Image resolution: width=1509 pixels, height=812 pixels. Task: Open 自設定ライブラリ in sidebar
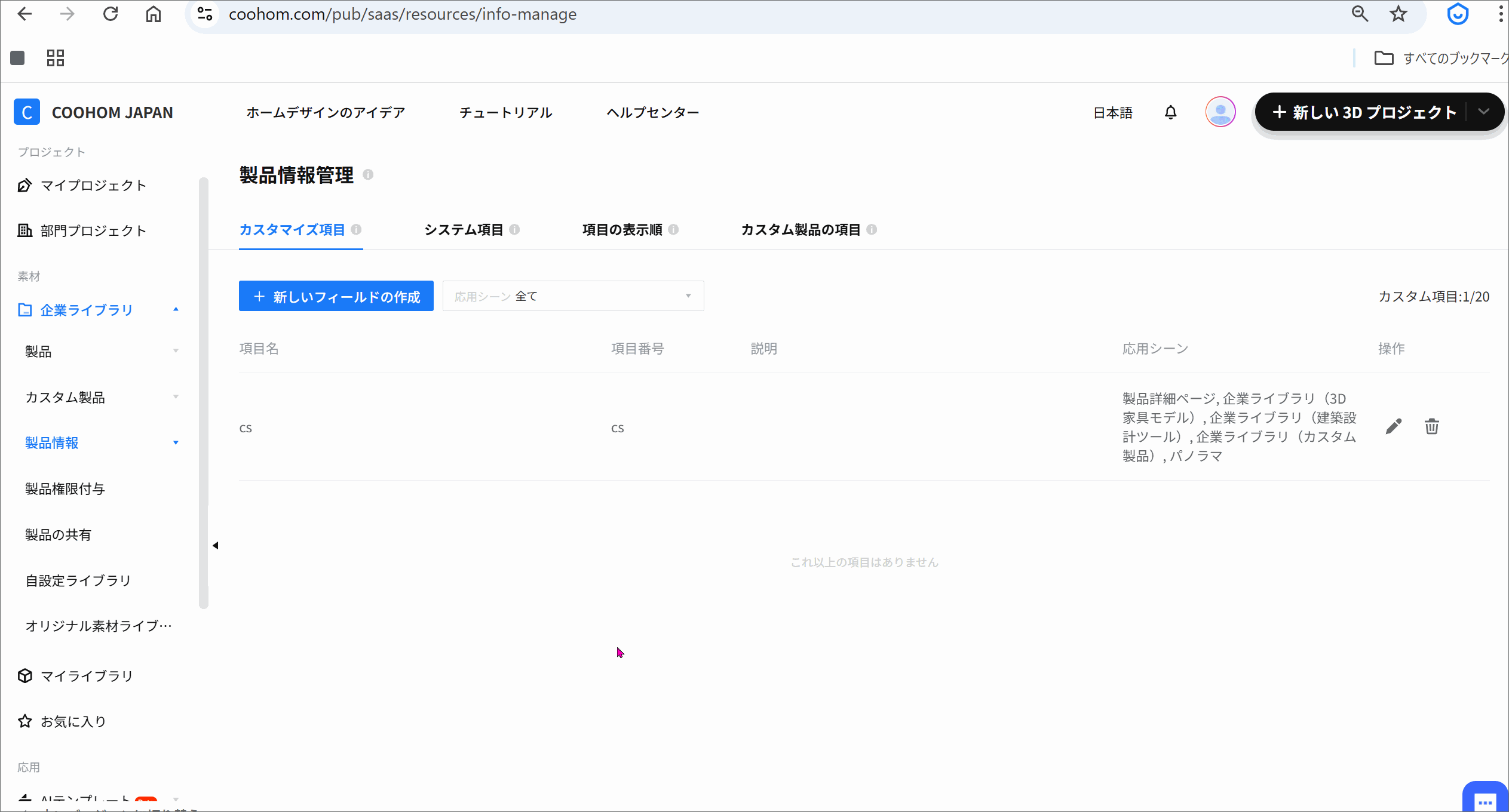tap(78, 580)
